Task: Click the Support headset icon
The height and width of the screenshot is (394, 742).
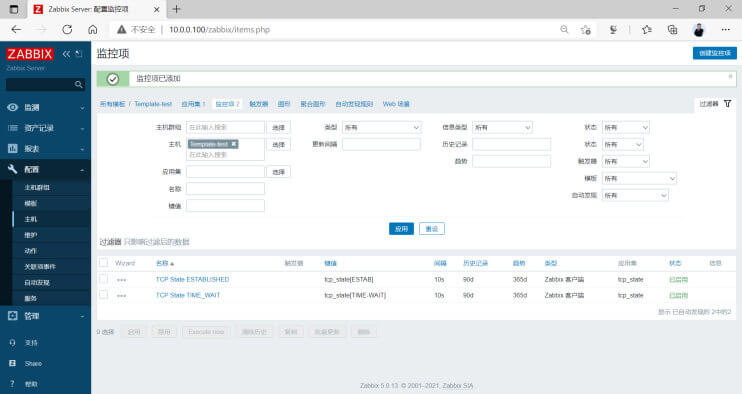Action: coord(13,342)
